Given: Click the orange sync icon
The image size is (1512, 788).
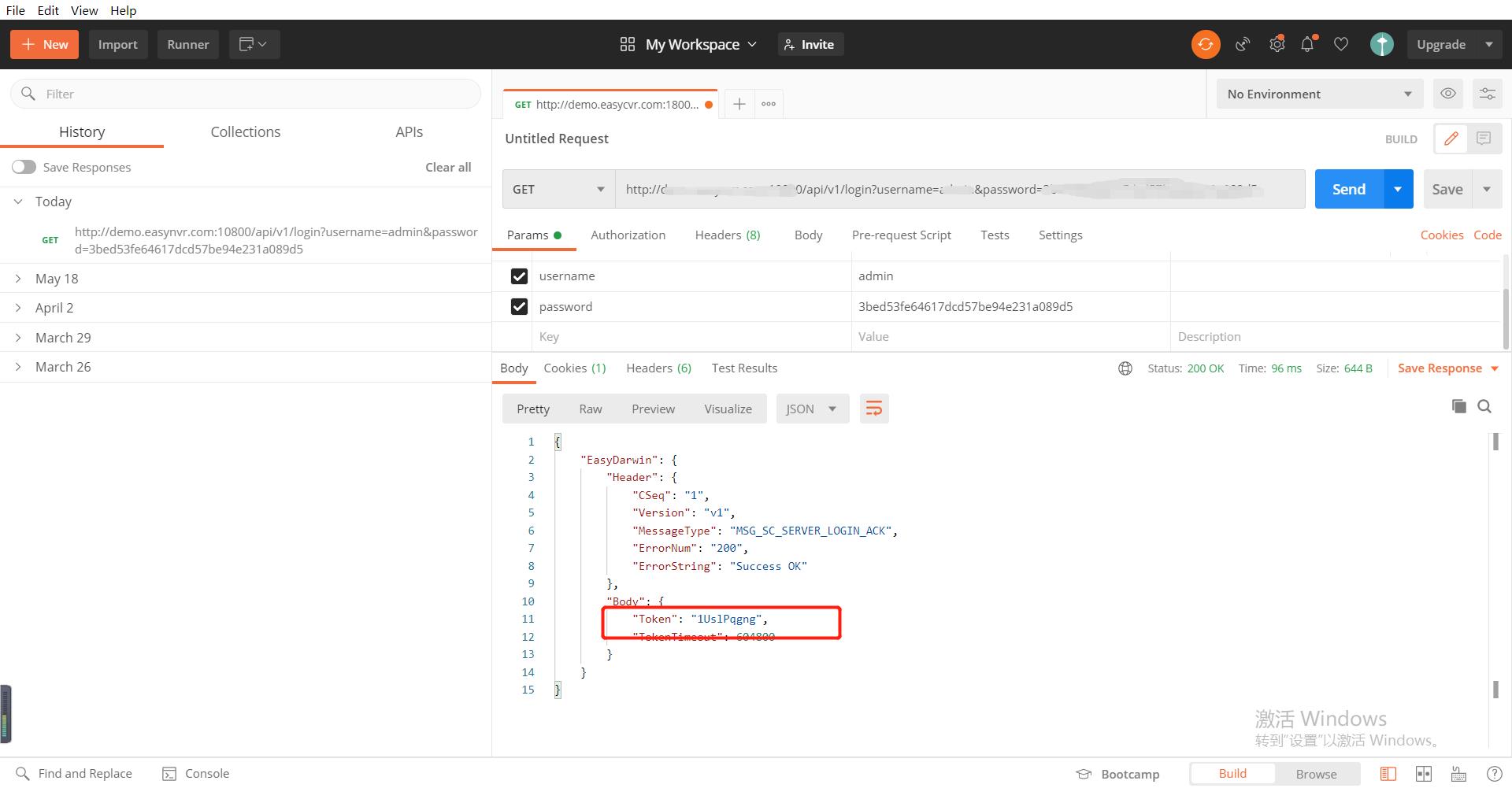Looking at the screenshot, I should (1205, 44).
